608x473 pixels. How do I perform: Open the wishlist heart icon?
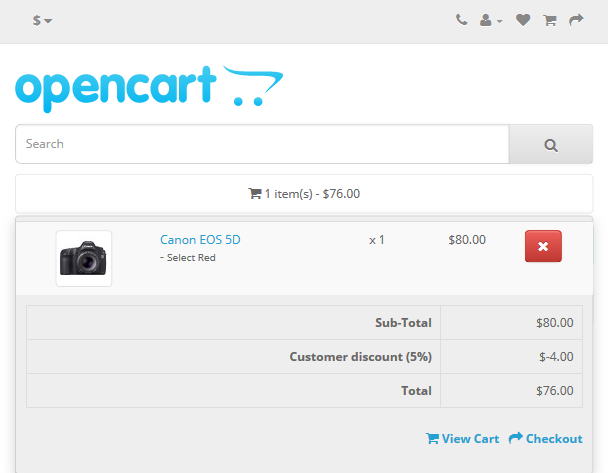coord(523,20)
